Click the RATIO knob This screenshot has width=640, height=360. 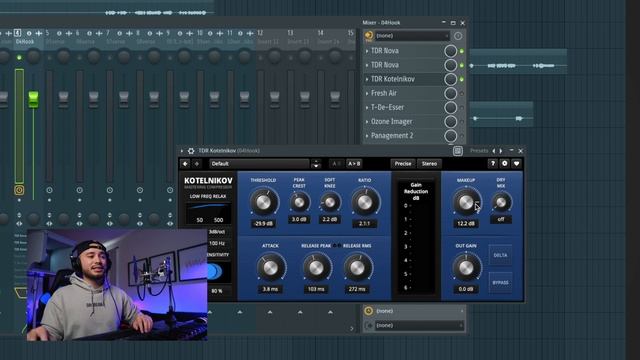(x=364, y=202)
